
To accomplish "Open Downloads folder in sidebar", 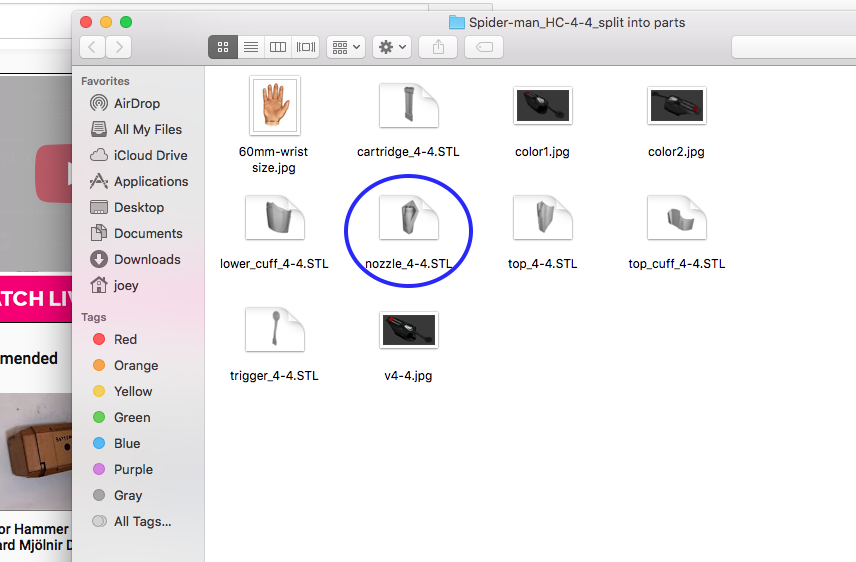I will coord(135,259).
